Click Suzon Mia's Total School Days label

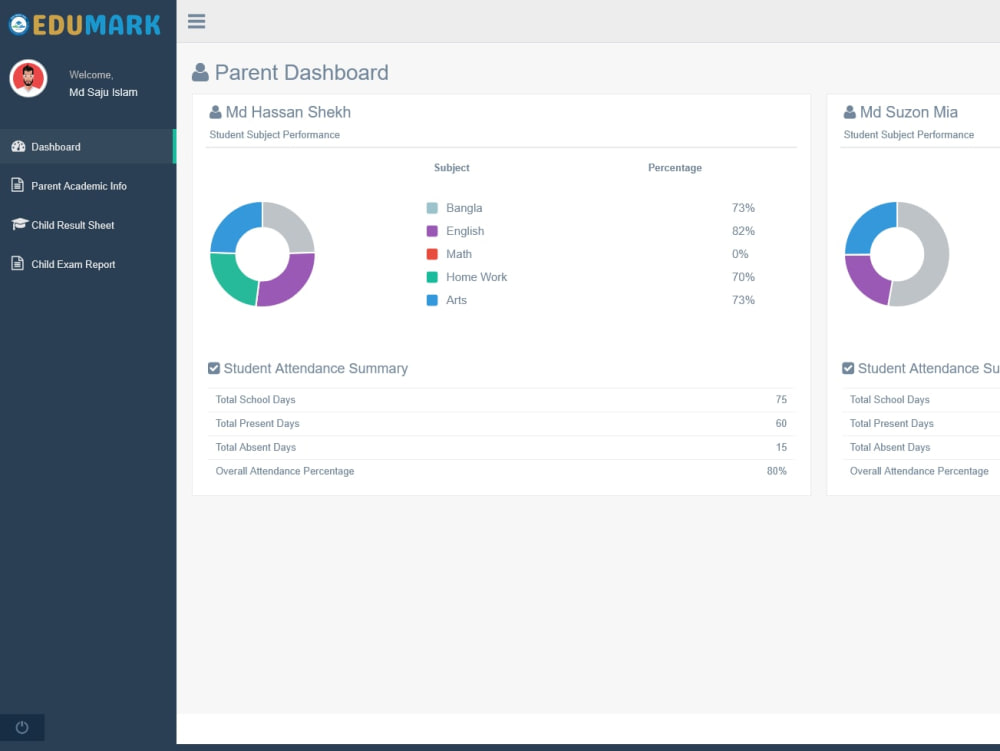(x=890, y=400)
